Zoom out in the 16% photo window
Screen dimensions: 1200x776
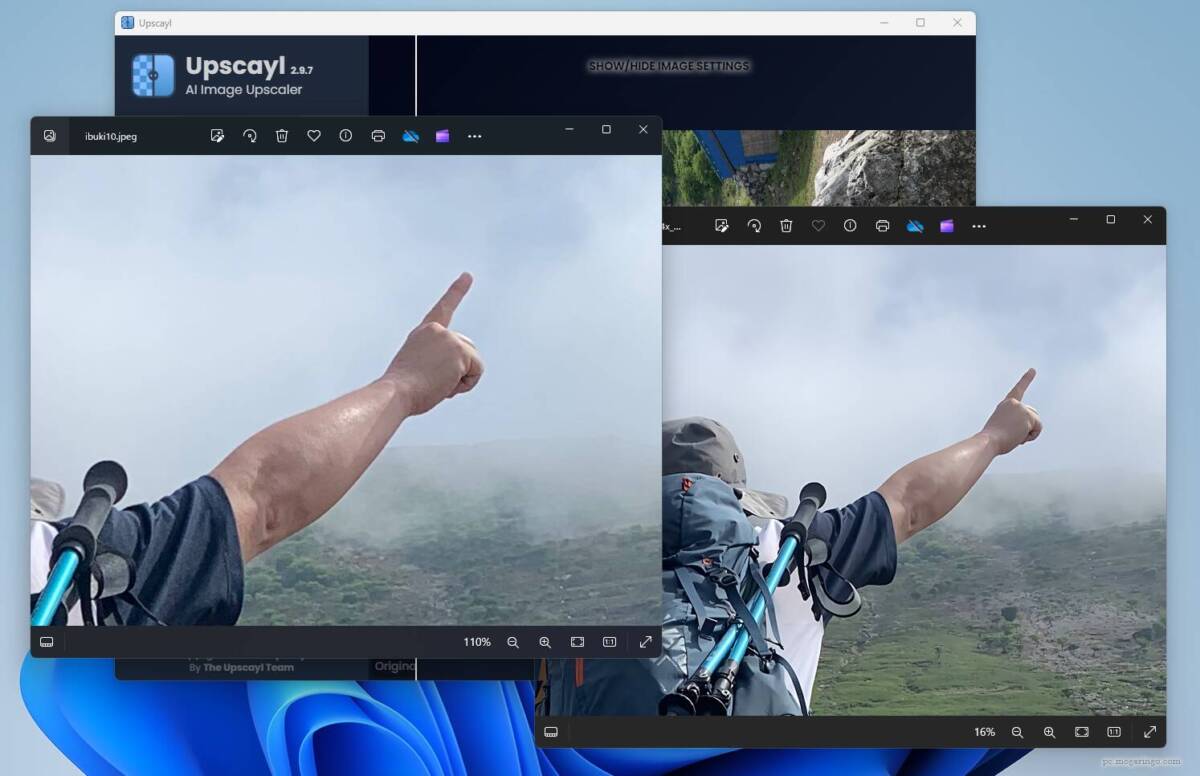click(1017, 732)
